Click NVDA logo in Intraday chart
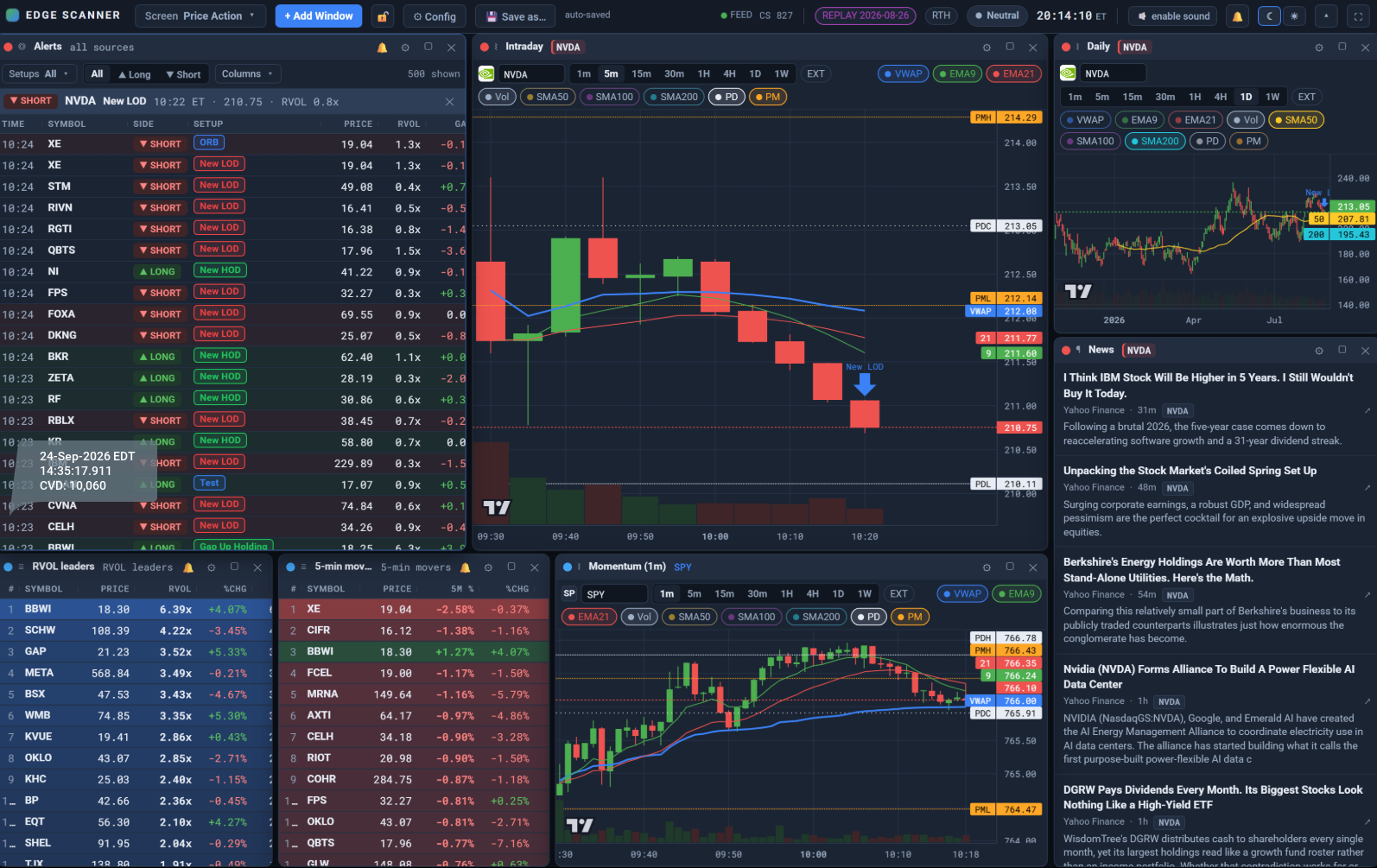1377x868 pixels. (486, 74)
